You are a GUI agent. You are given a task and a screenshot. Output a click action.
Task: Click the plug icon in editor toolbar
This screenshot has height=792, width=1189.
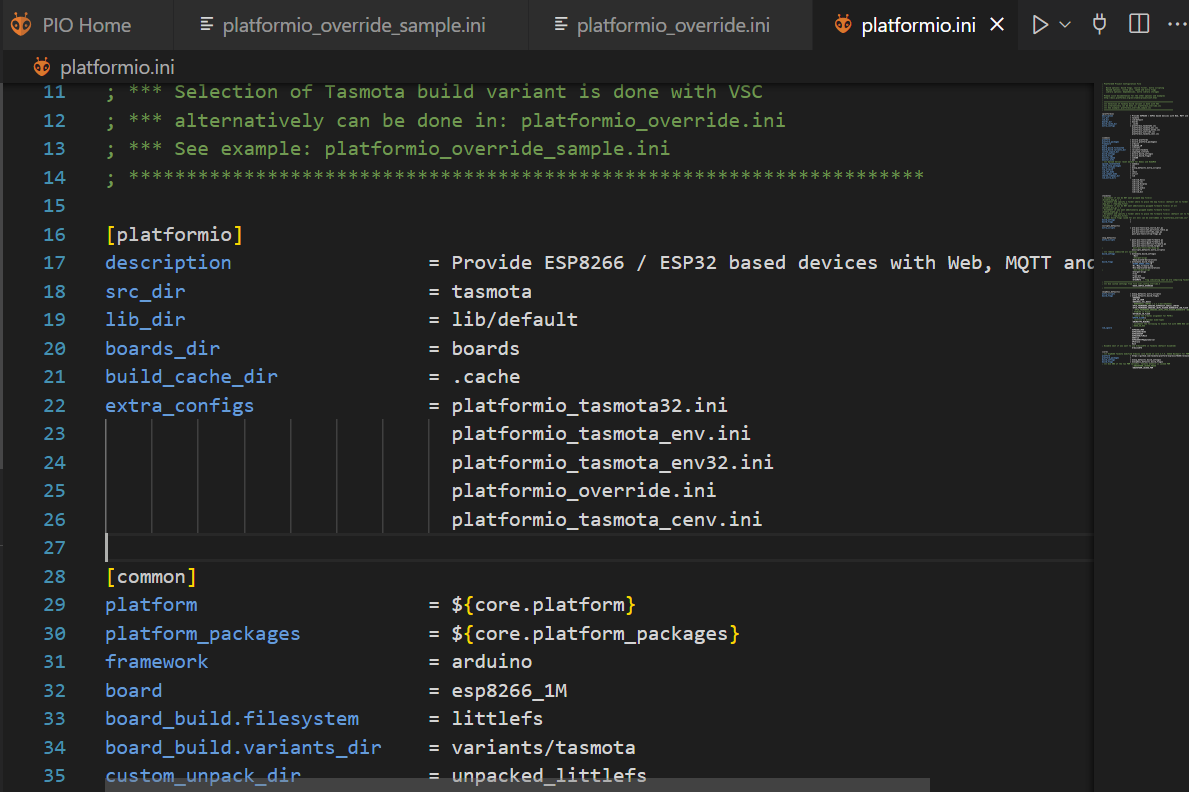(x=1100, y=24)
